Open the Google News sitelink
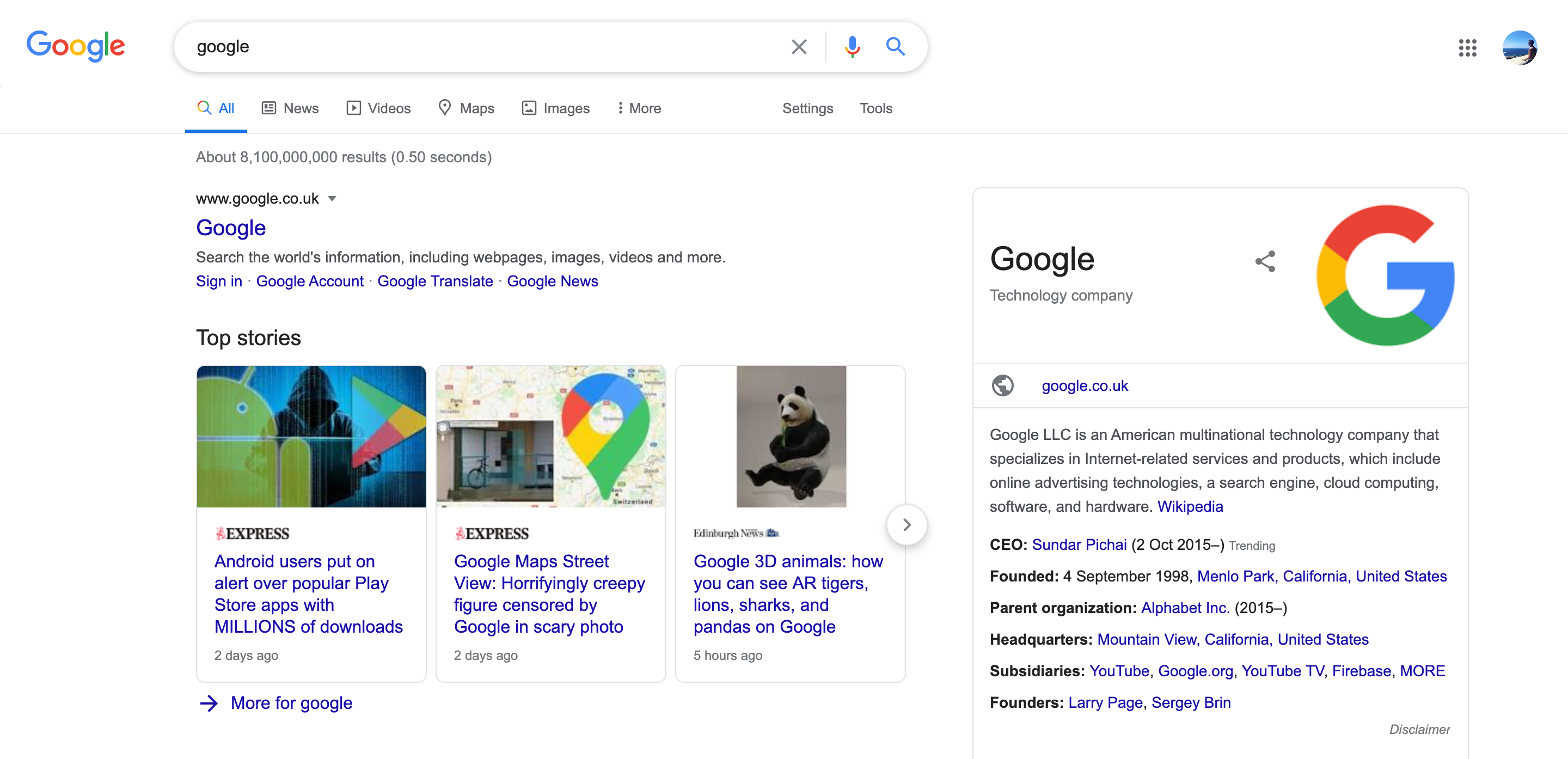Image resolution: width=1568 pixels, height=759 pixels. pos(552,281)
